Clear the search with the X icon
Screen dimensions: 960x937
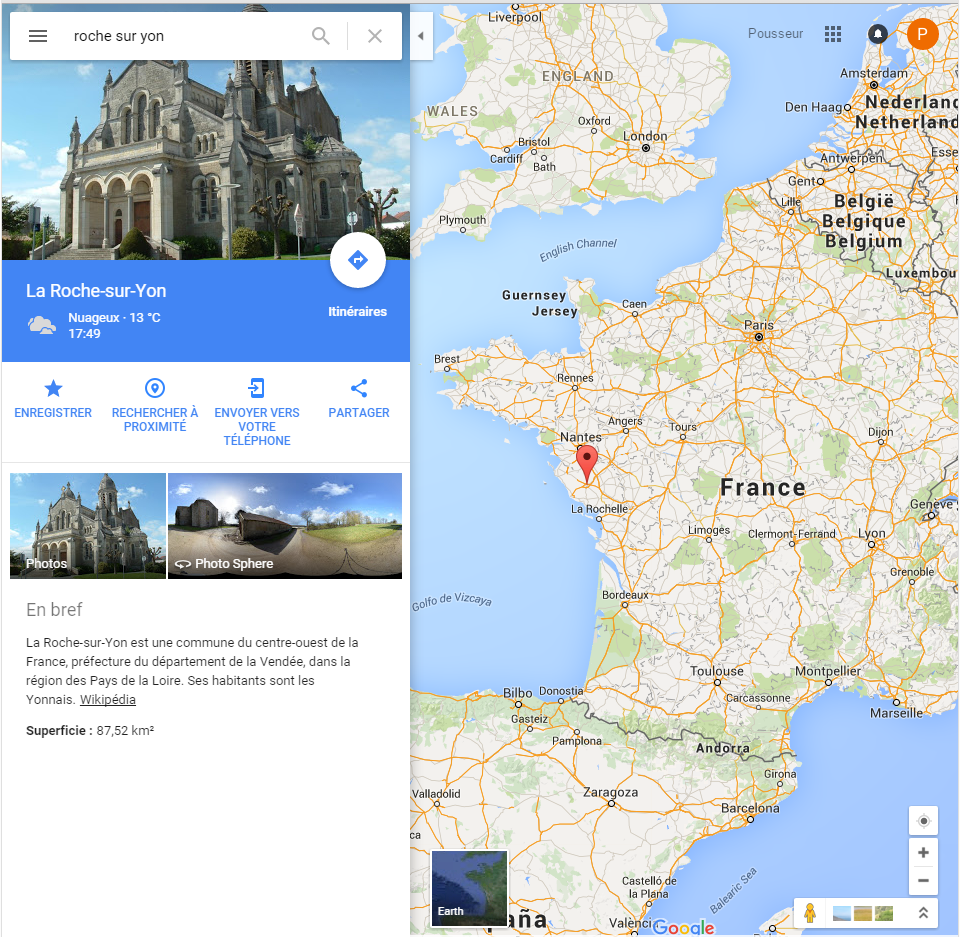tap(375, 36)
